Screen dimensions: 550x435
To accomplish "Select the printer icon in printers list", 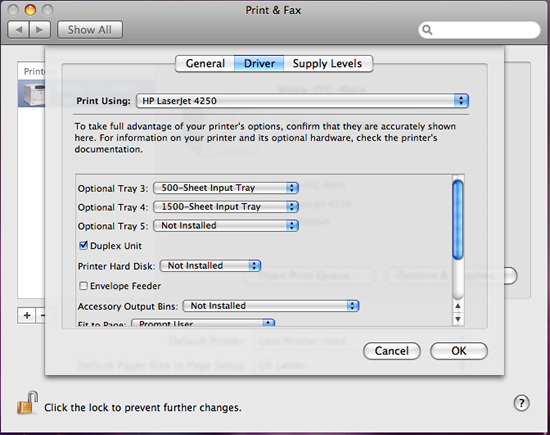I will (x=34, y=94).
